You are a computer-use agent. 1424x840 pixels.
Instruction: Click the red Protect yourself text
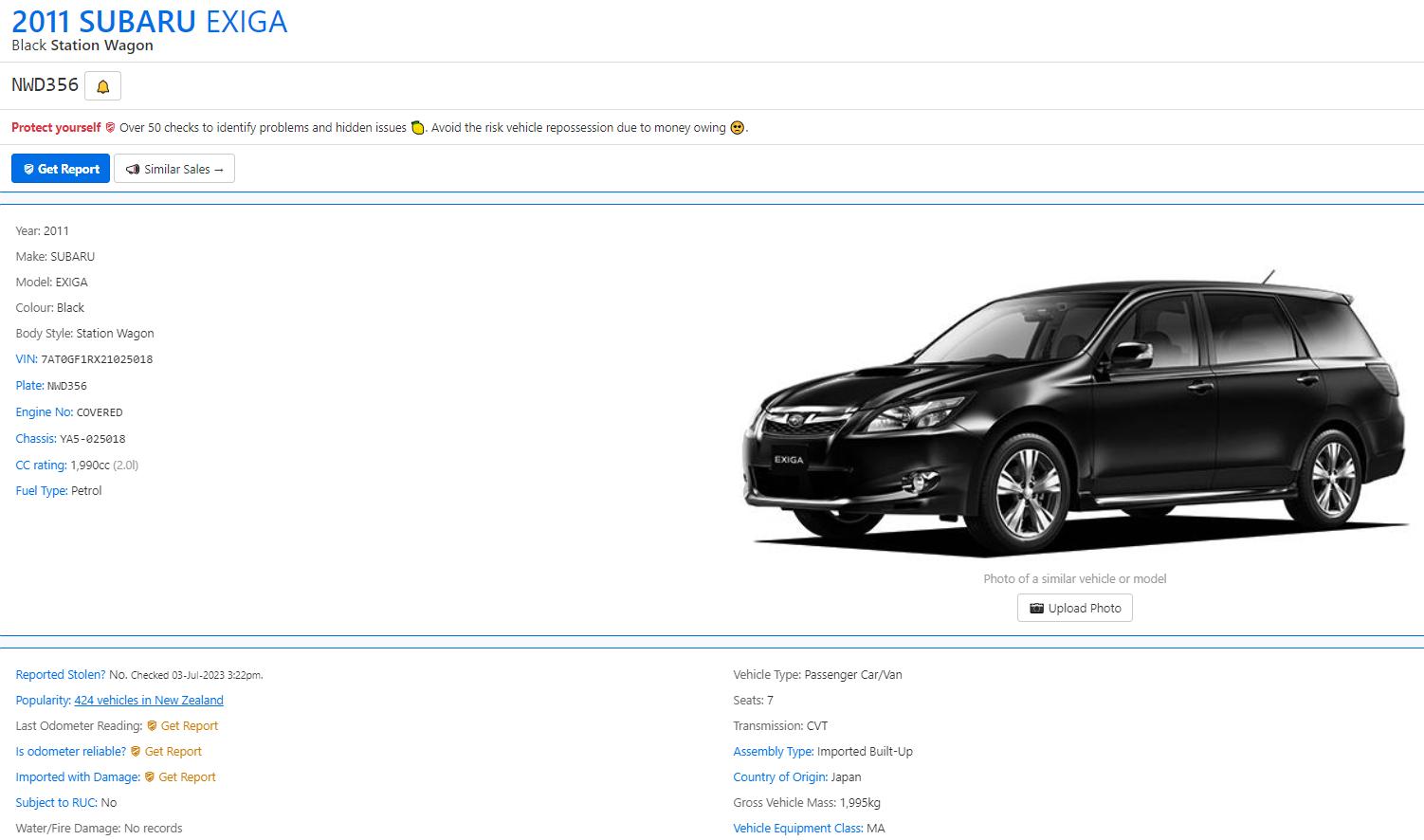[56, 127]
